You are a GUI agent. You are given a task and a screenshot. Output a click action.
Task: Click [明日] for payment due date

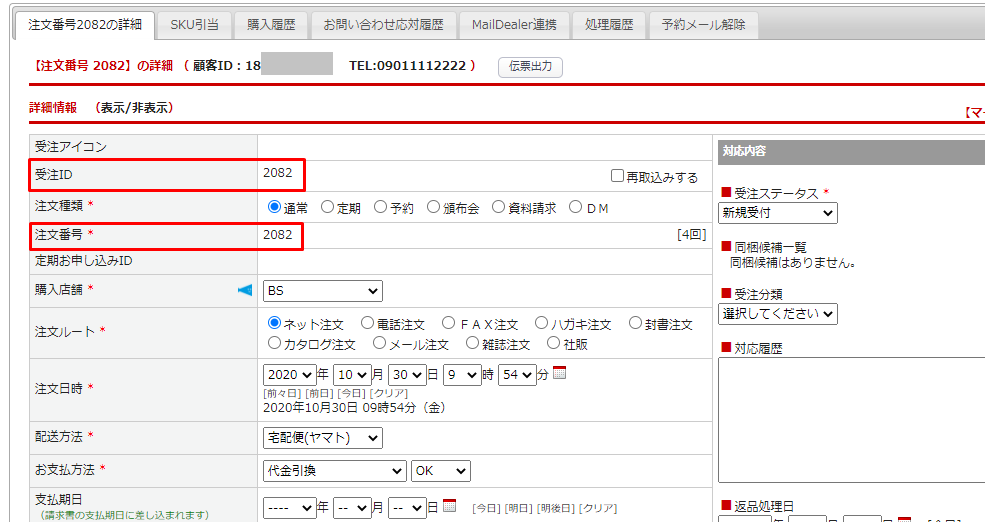click(x=518, y=508)
